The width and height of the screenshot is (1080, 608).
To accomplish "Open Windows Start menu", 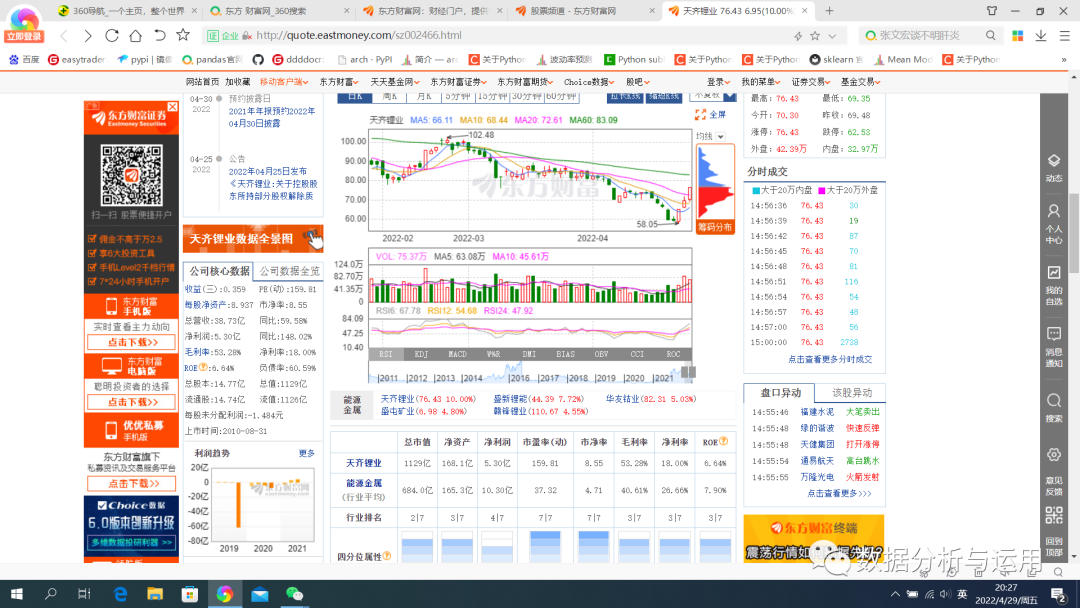I will pos(17,594).
